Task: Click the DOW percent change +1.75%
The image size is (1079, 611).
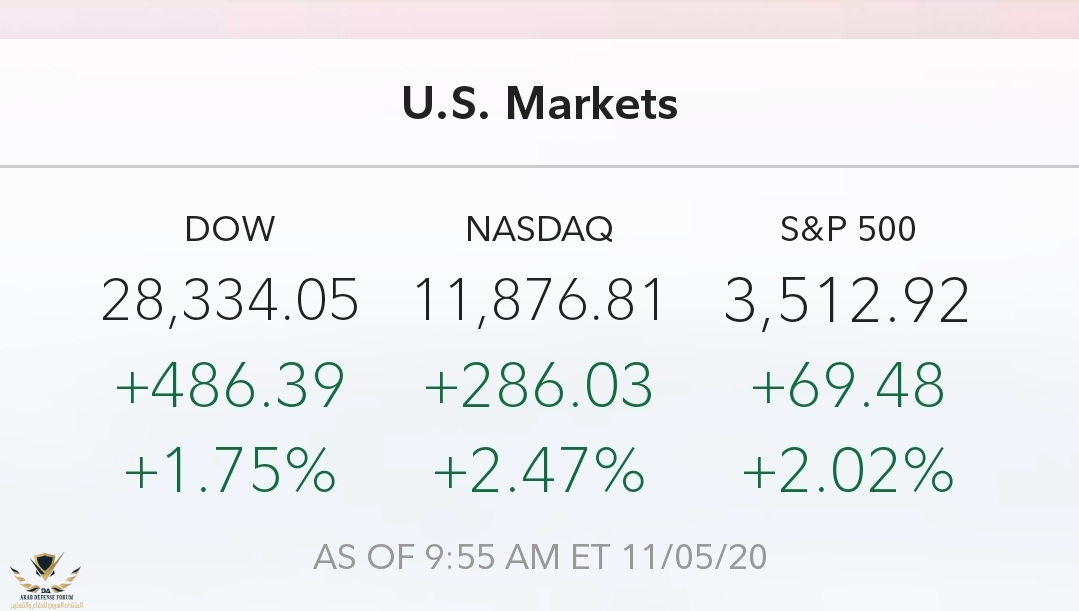Action: coord(230,470)
